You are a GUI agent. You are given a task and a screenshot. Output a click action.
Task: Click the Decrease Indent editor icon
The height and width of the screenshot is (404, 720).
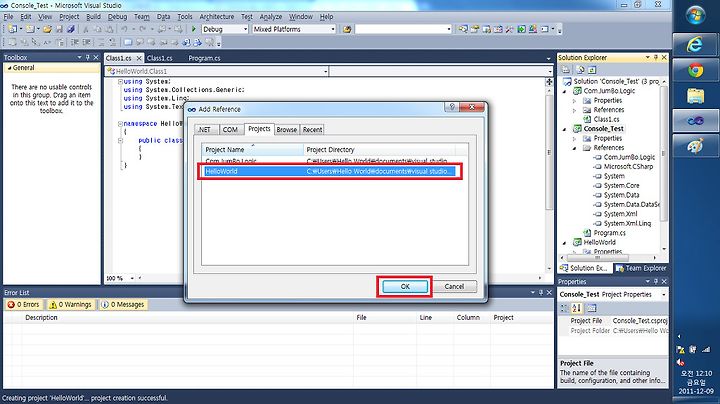point(74,42)
